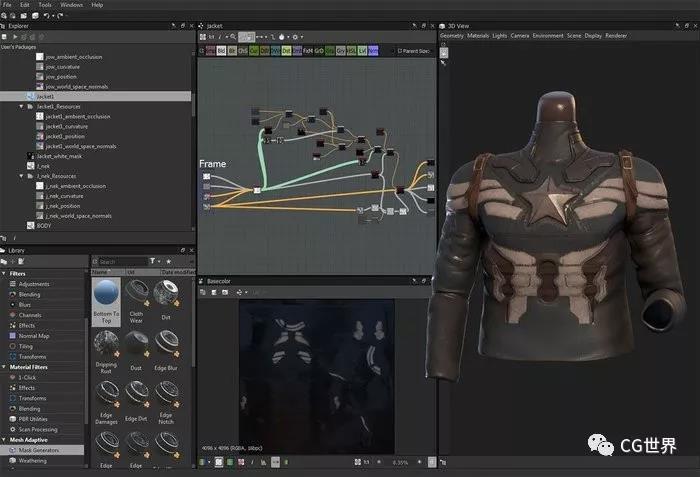Add a Normal (Nrm) node from node bar
Viewport: 700px width, 477px height.
pos(373,51)
